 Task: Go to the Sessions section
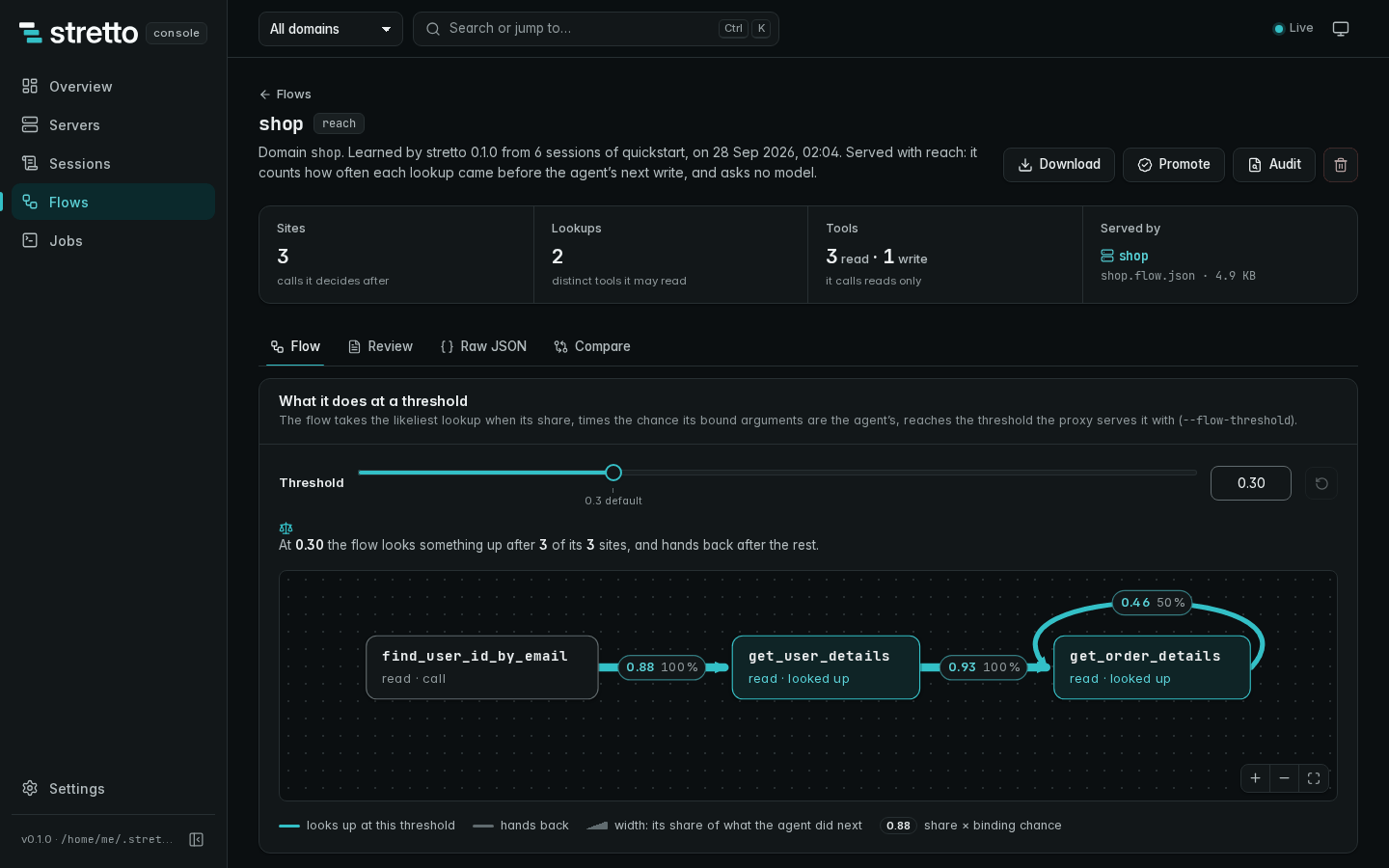pos(113,164)
